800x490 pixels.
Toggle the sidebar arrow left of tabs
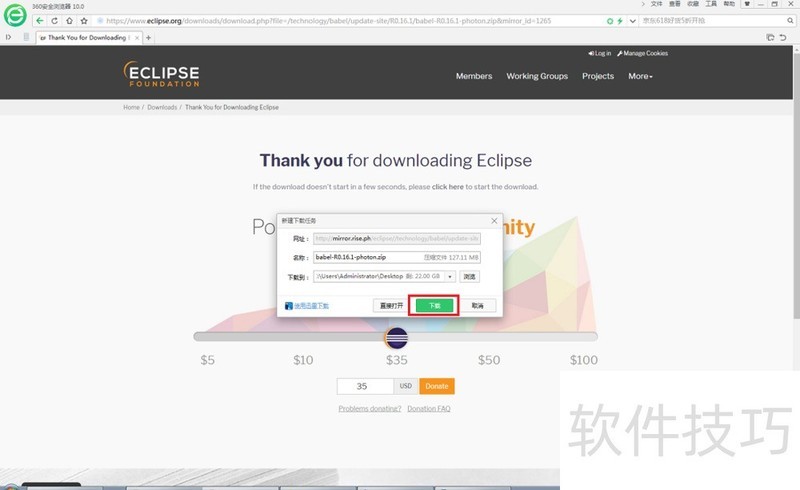pyautogui.click(x=9, y=37)
